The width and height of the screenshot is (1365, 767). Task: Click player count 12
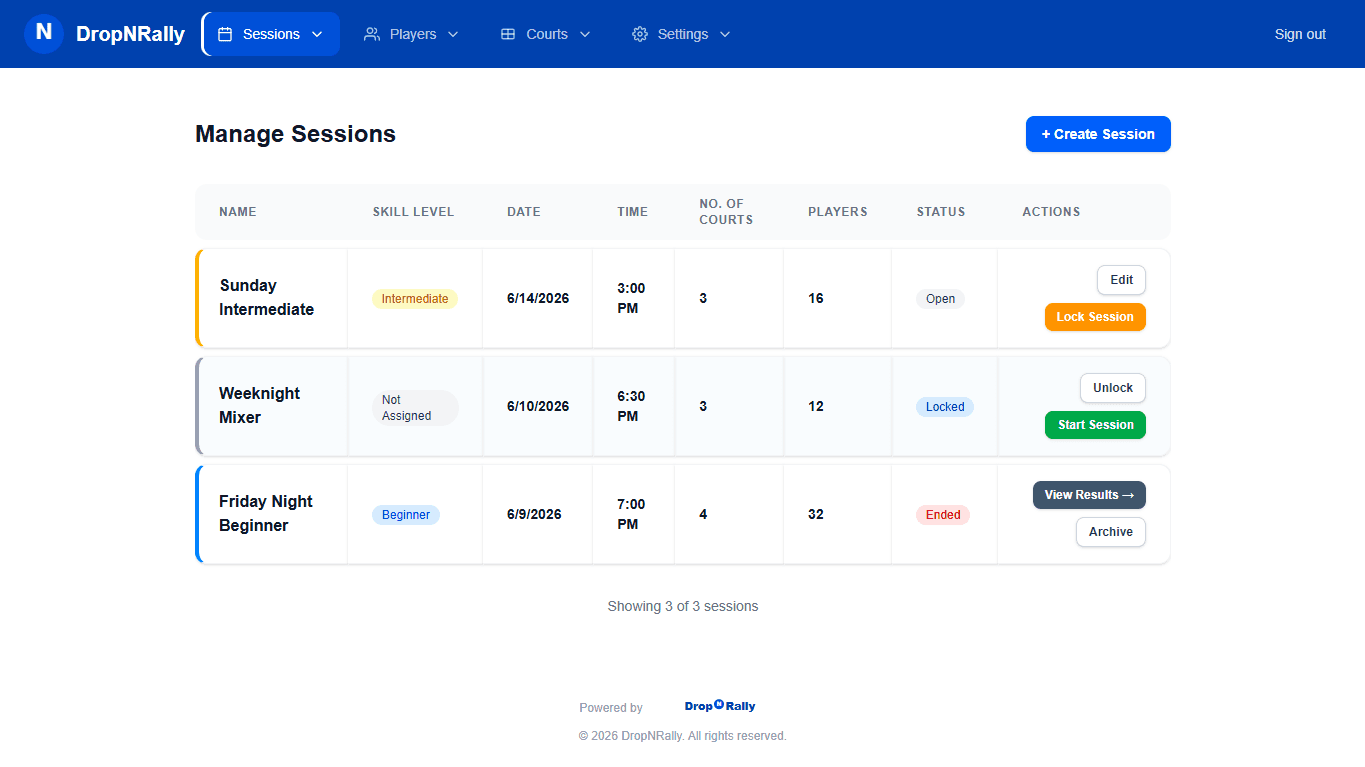(816, 406)
